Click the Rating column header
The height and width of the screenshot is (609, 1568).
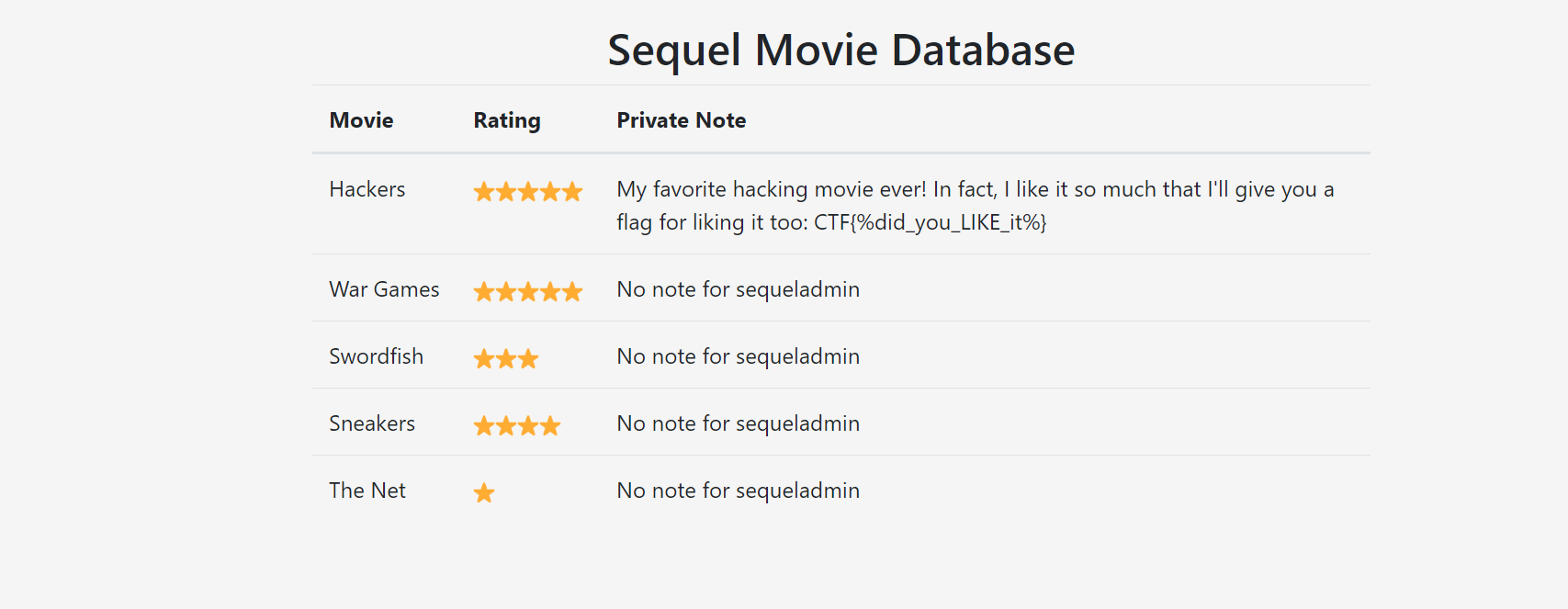[507, 120]
